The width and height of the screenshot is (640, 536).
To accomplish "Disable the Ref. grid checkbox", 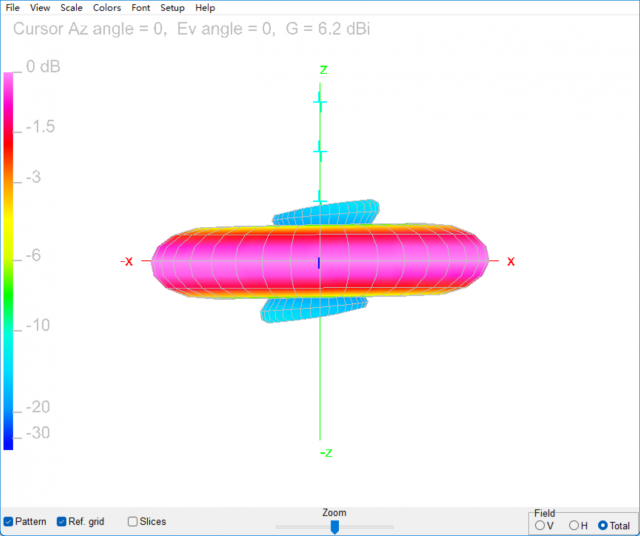I will (x=62, y=522).
